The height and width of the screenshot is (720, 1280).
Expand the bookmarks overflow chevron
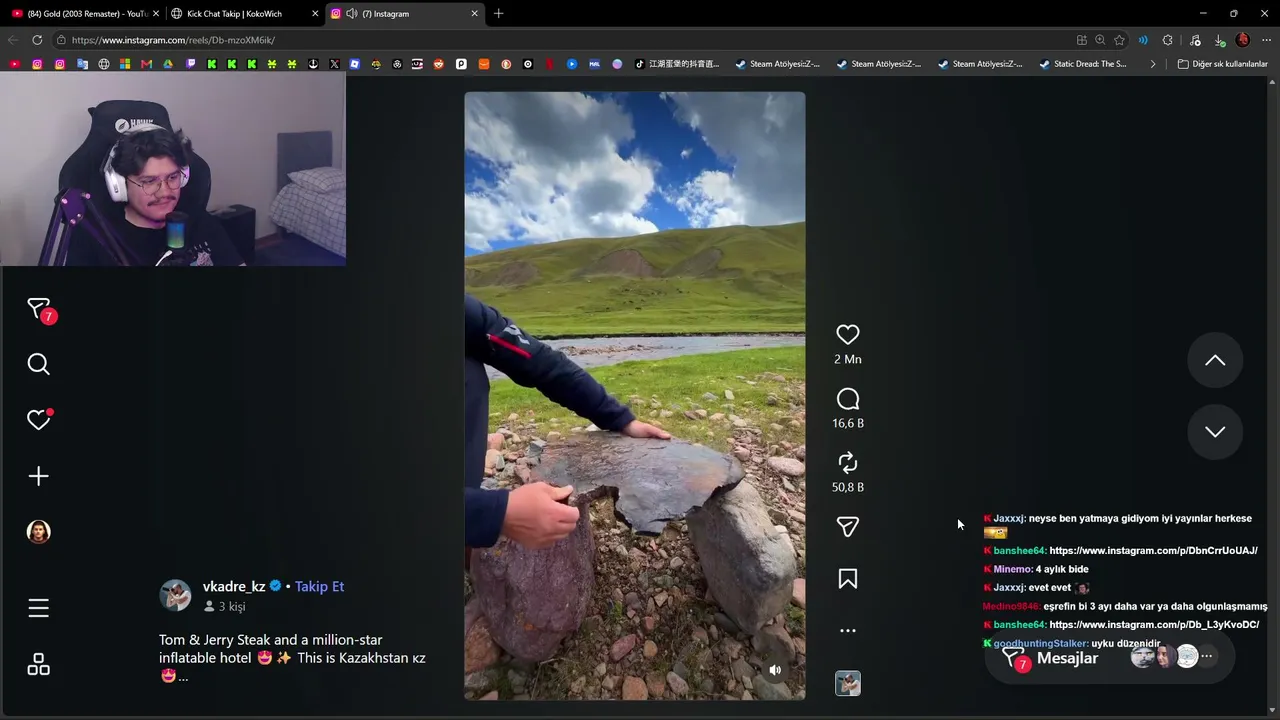[x=1153, y=64]
